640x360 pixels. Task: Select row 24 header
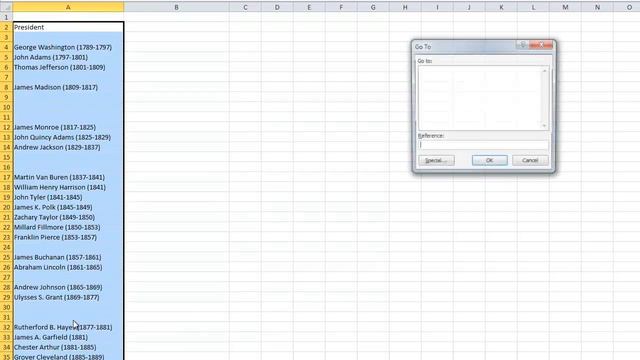(x=6, y=247)
